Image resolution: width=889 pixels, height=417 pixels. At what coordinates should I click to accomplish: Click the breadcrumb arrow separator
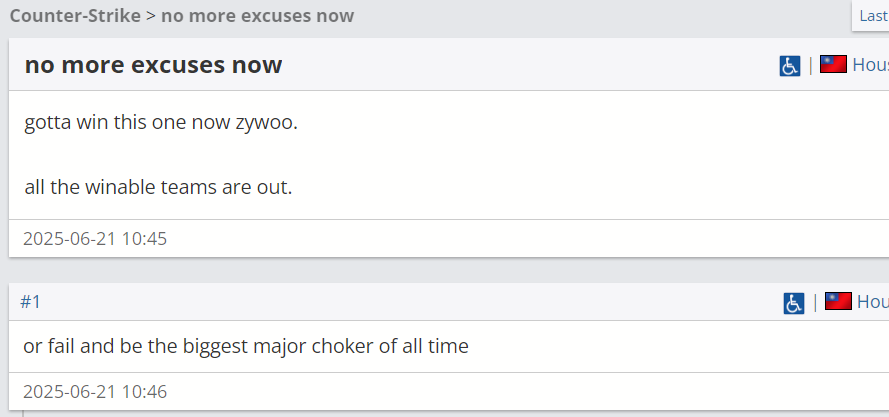151,16
